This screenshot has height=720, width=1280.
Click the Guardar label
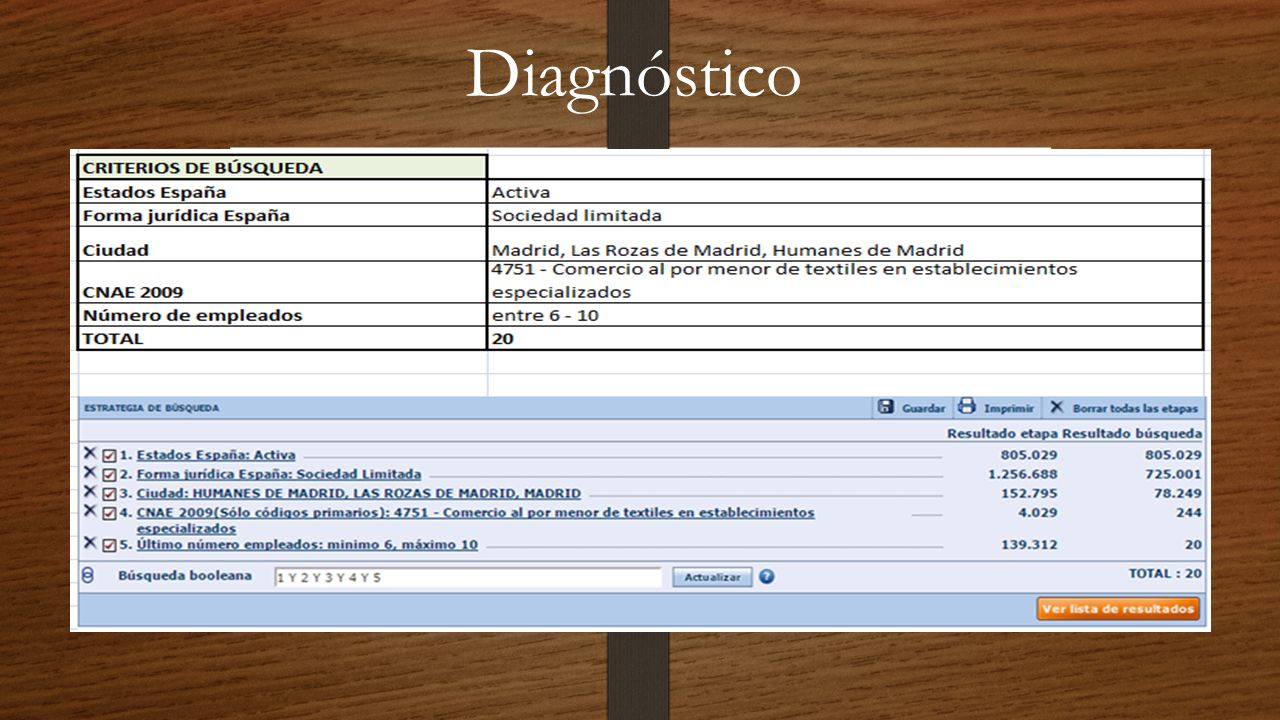coord(923,408)
